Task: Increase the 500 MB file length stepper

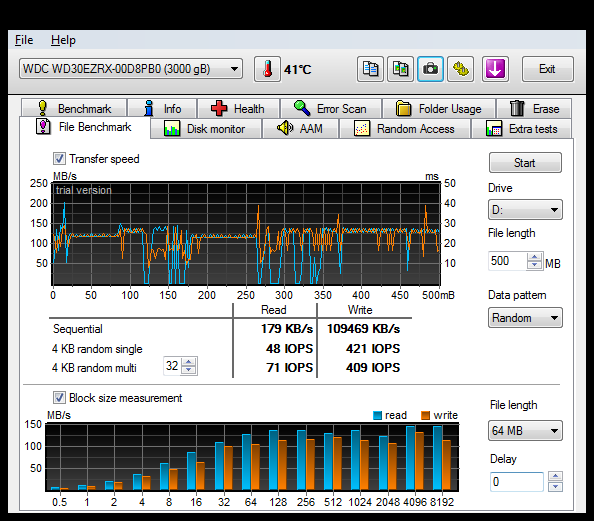Action: point(534,257)
